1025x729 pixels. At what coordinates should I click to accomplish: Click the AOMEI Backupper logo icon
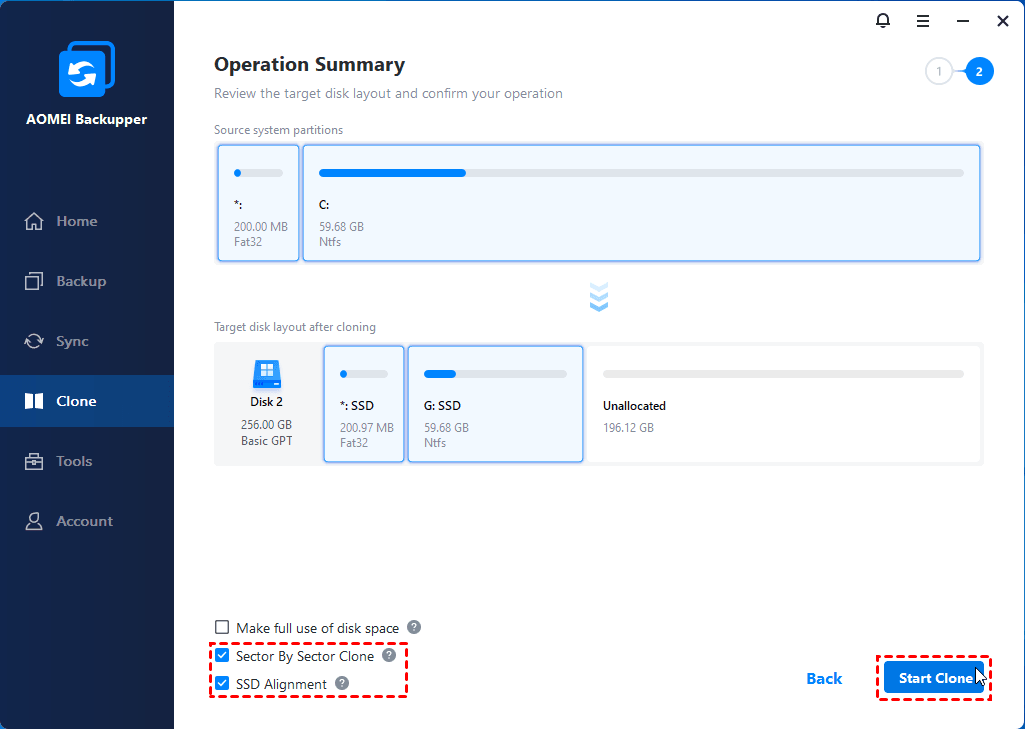(x=87, y=71)
